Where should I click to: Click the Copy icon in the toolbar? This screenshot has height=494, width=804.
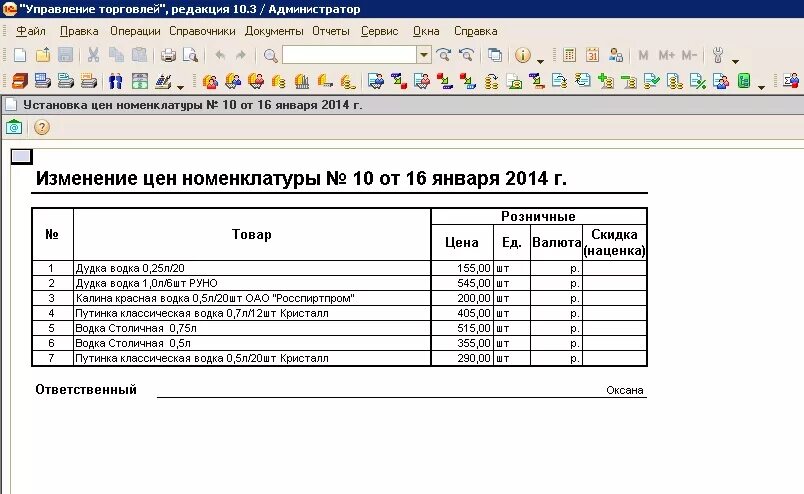click(116, 55)
